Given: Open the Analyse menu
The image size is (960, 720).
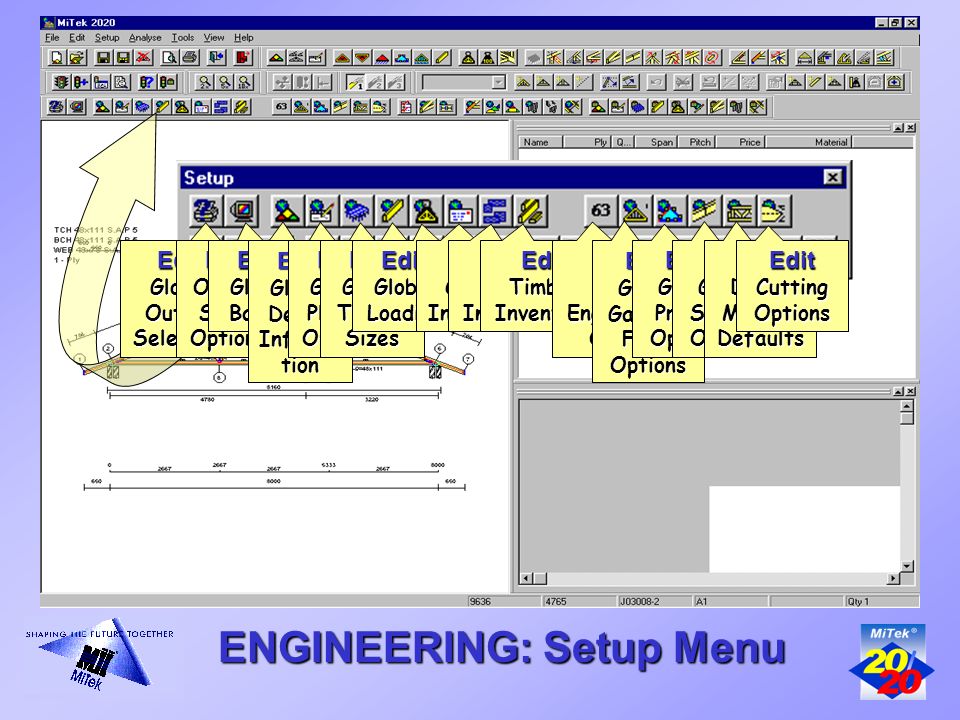Looking at the screenshot, I should pyautogui.click(x=145, y=37).
